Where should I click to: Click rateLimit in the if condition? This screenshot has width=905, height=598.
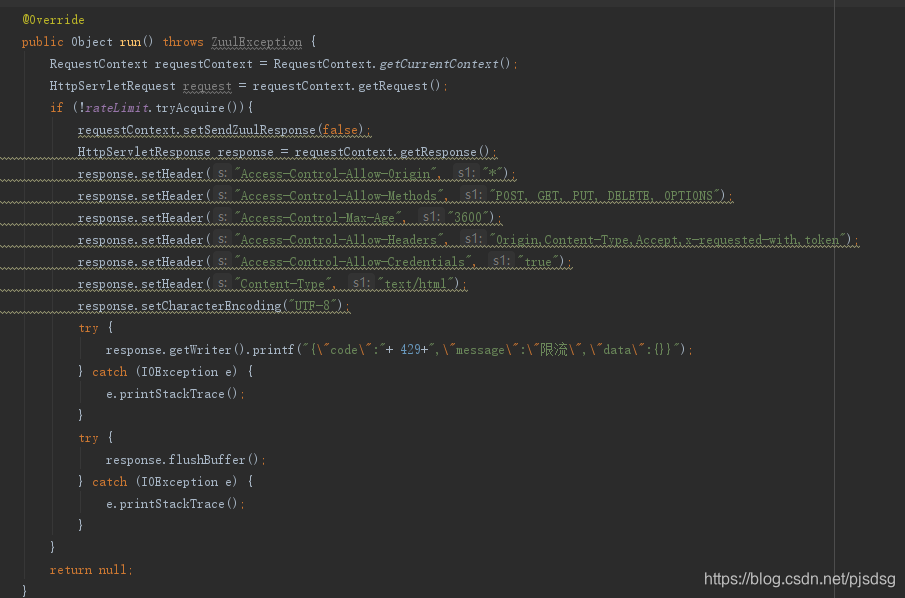[117, 108]
